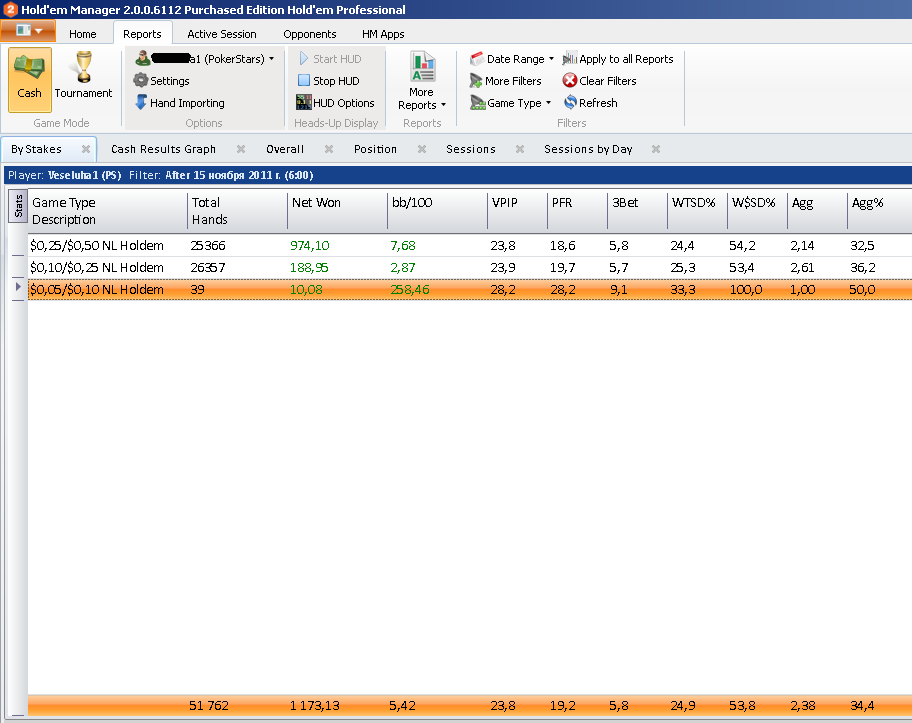Sort by Total Hands column header
The height and width of the screenshot is (723, 912).
(x=237, y=211)
